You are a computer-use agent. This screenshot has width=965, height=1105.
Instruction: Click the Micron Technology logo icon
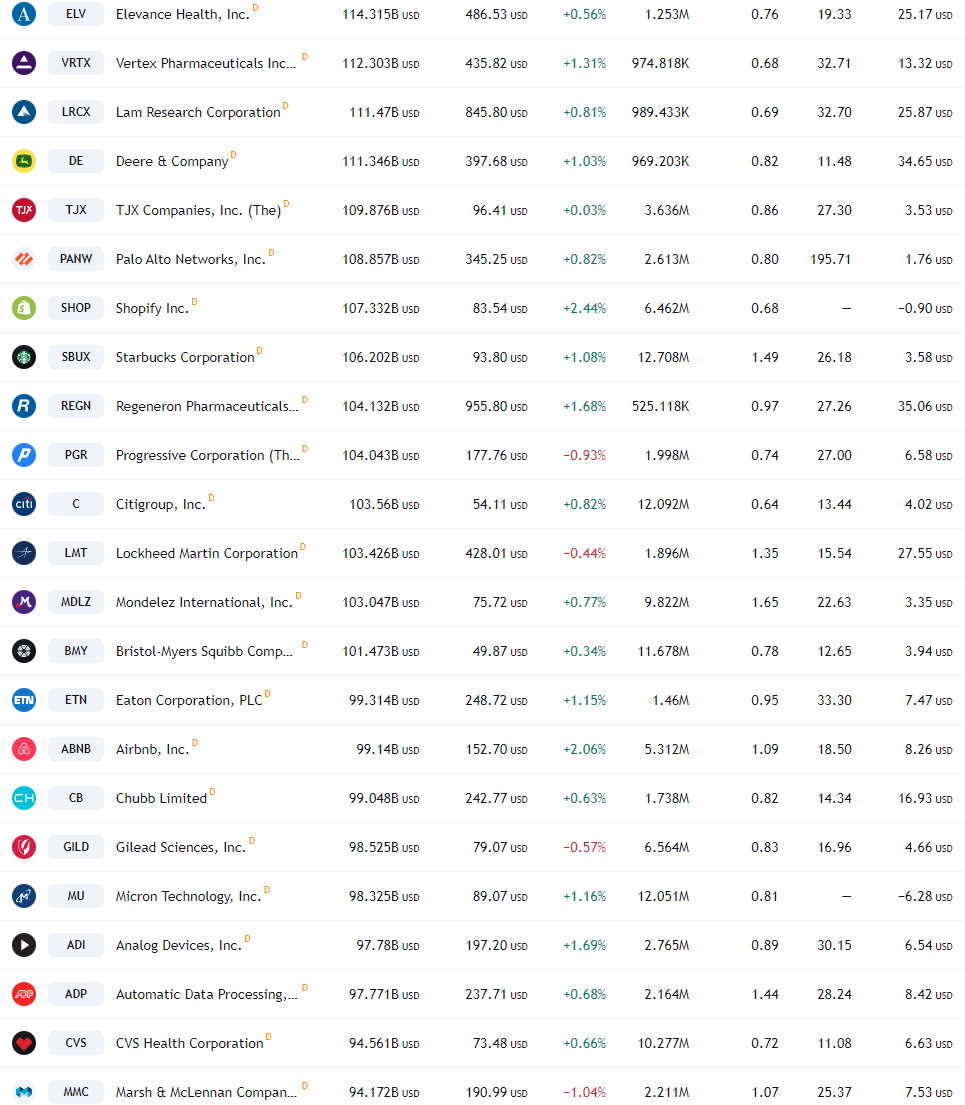coord(24,896)
